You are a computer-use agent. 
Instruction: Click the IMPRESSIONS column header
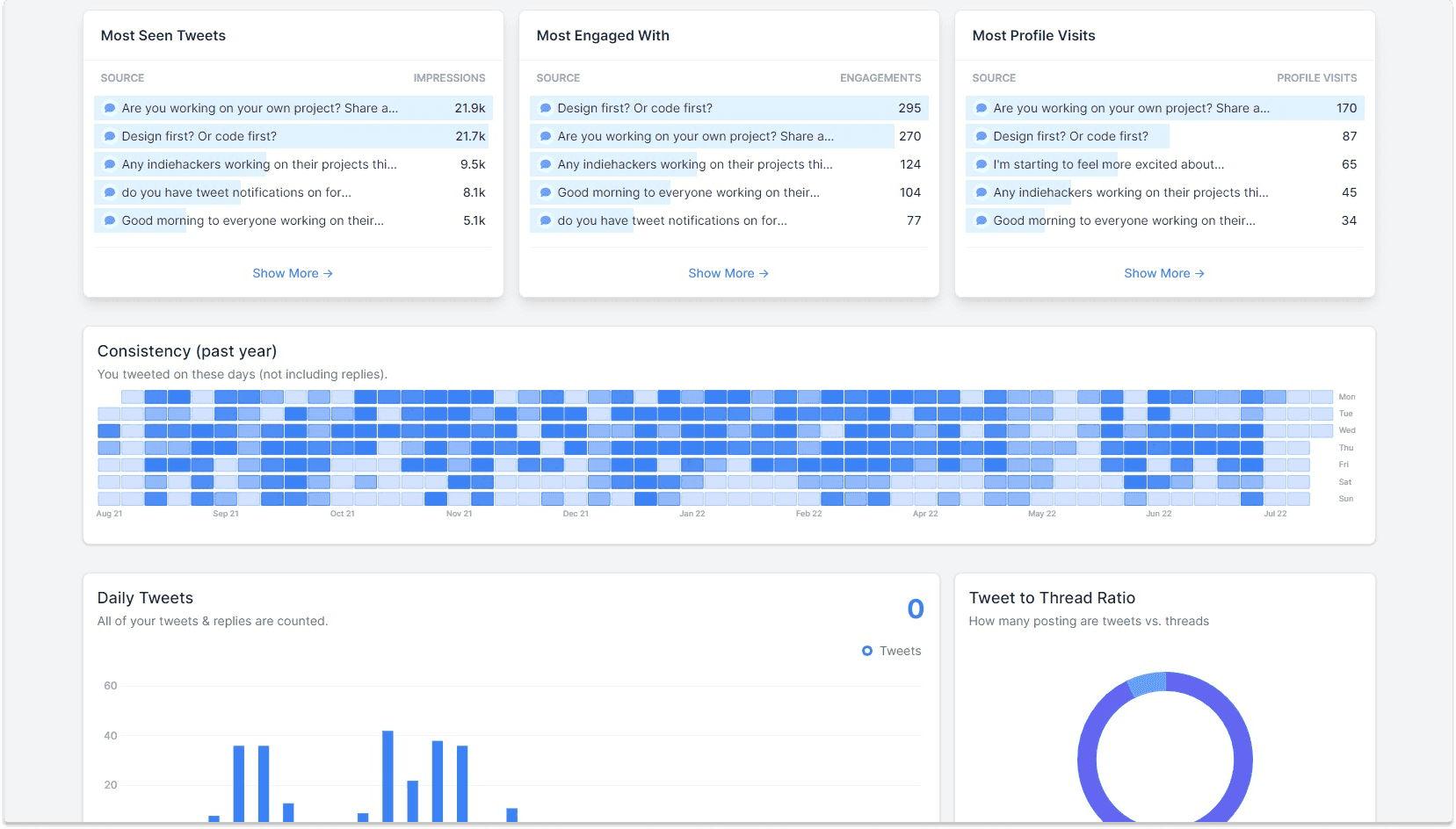[449, 78]
